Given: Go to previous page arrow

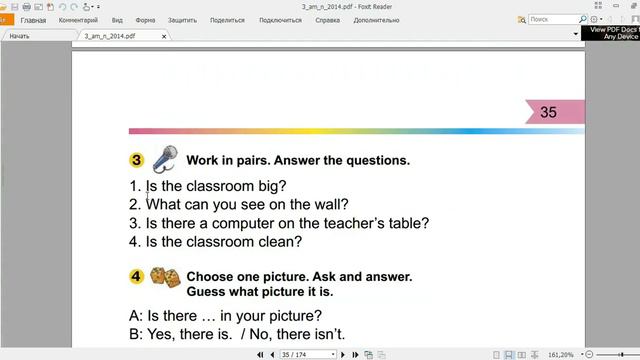Looking at the screenshot, I should pyautogui.click(x=272, y=355).
